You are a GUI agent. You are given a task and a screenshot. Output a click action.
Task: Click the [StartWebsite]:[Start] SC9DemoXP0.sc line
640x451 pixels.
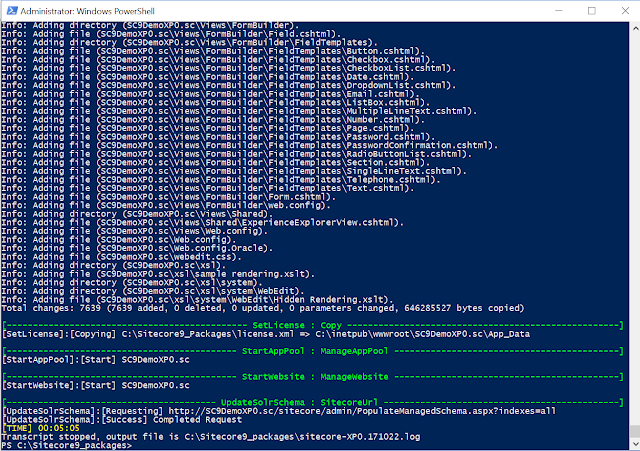[96, 385]
